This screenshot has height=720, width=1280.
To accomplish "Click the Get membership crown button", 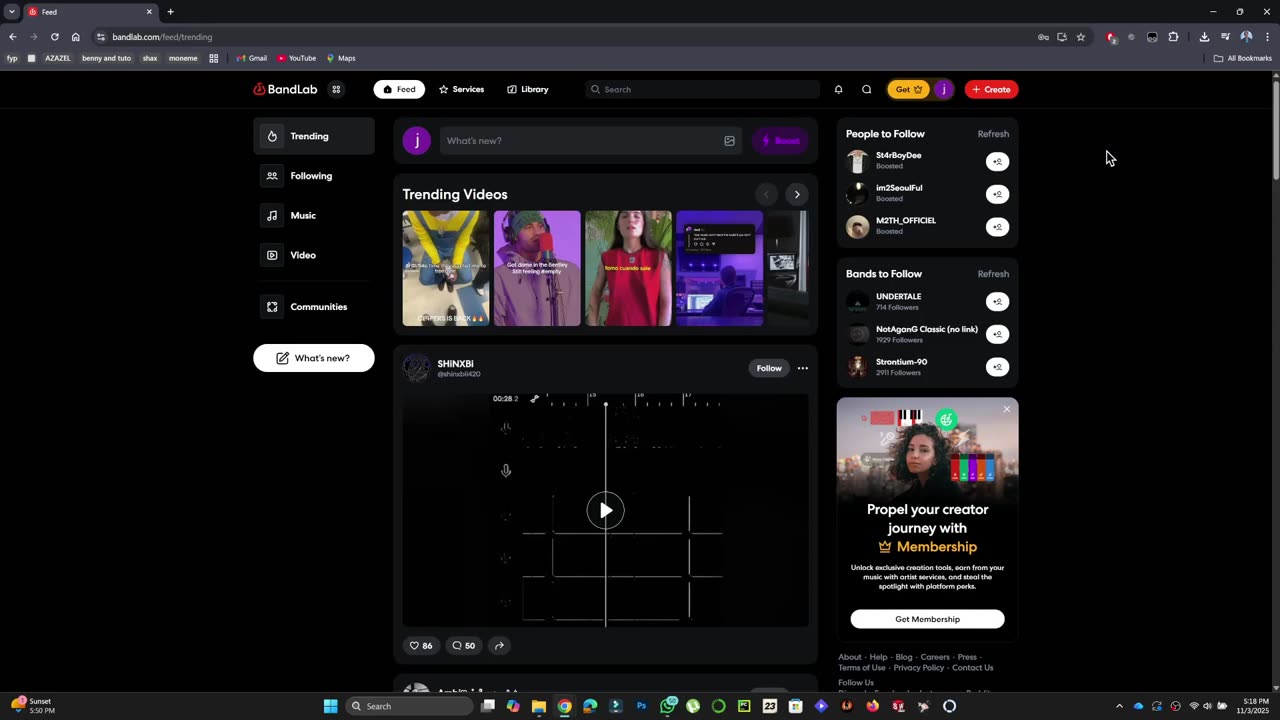I will pyautogui.click(x=908, y=89).
